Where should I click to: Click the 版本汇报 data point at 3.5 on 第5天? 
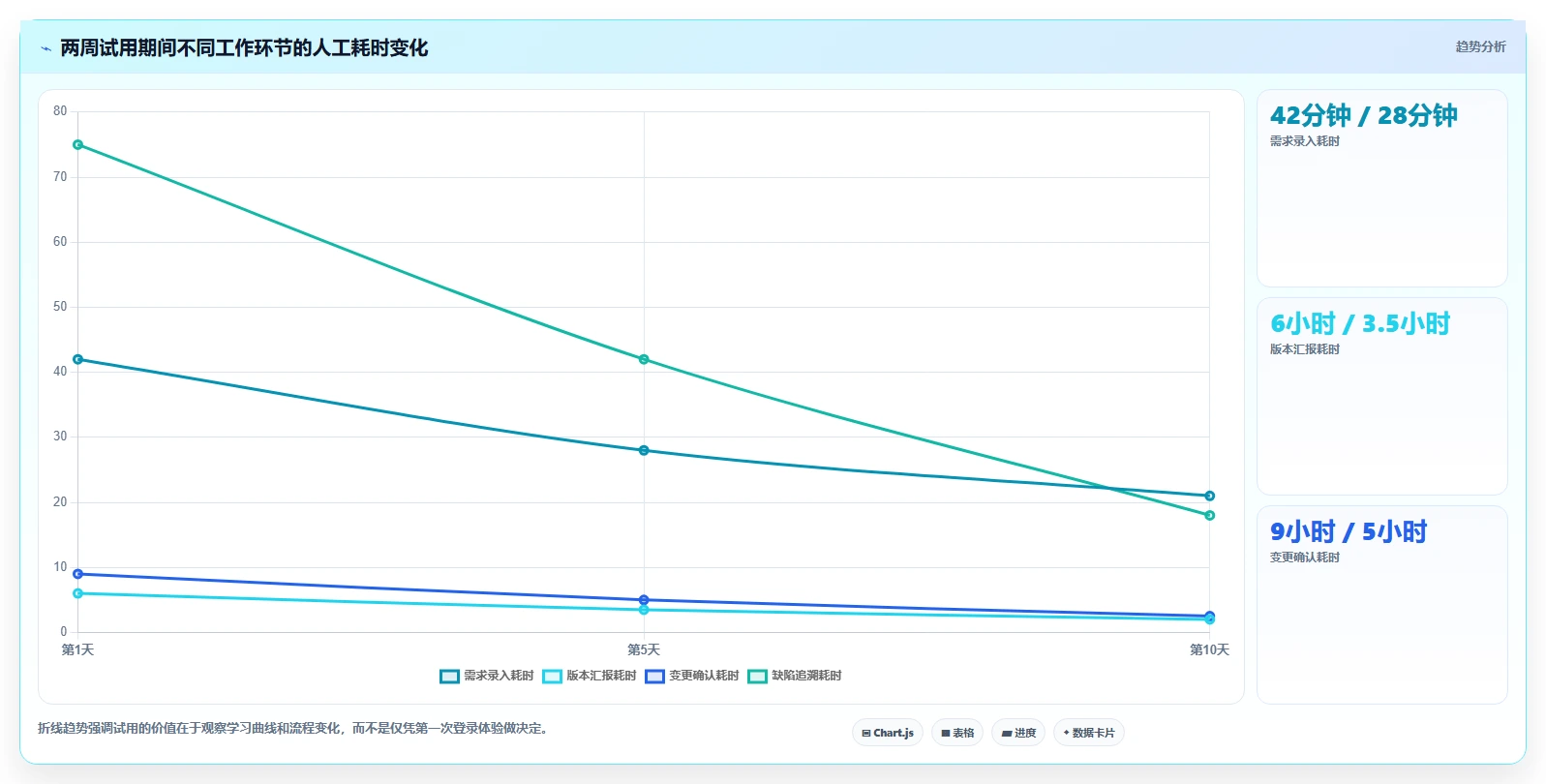tap(644, 610)
